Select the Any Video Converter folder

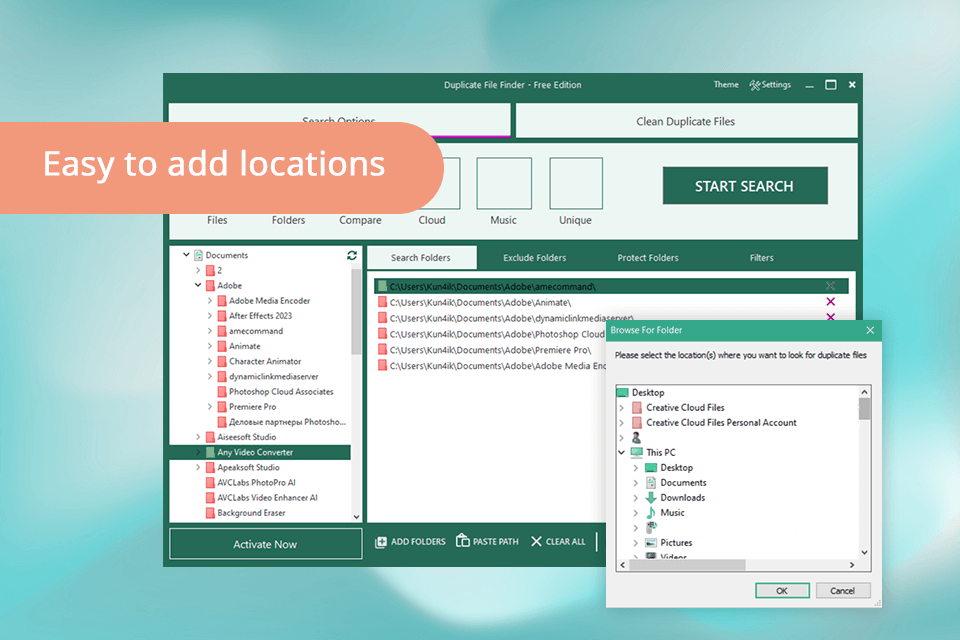tap(260, 452)
